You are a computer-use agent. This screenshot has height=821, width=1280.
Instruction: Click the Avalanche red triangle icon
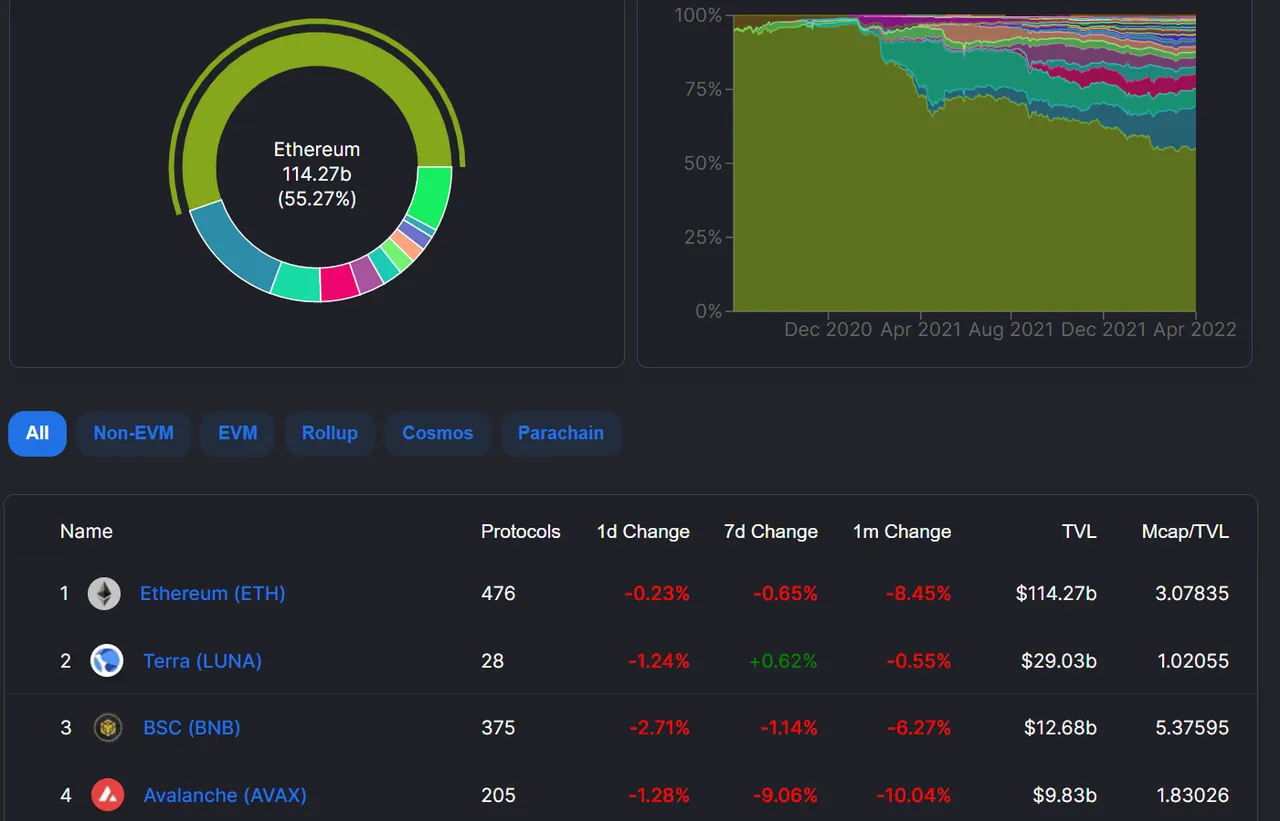[x=107, y=795]
